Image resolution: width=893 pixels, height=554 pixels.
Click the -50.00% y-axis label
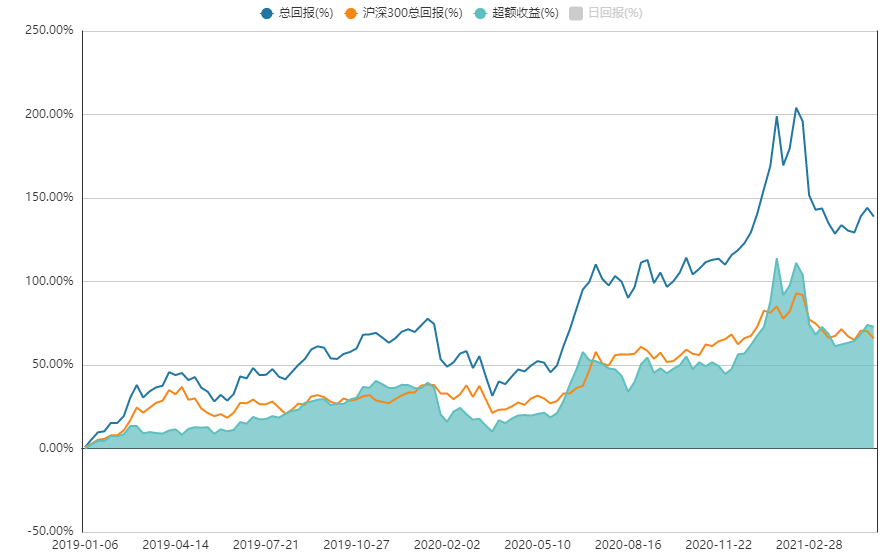pos(51,531)
